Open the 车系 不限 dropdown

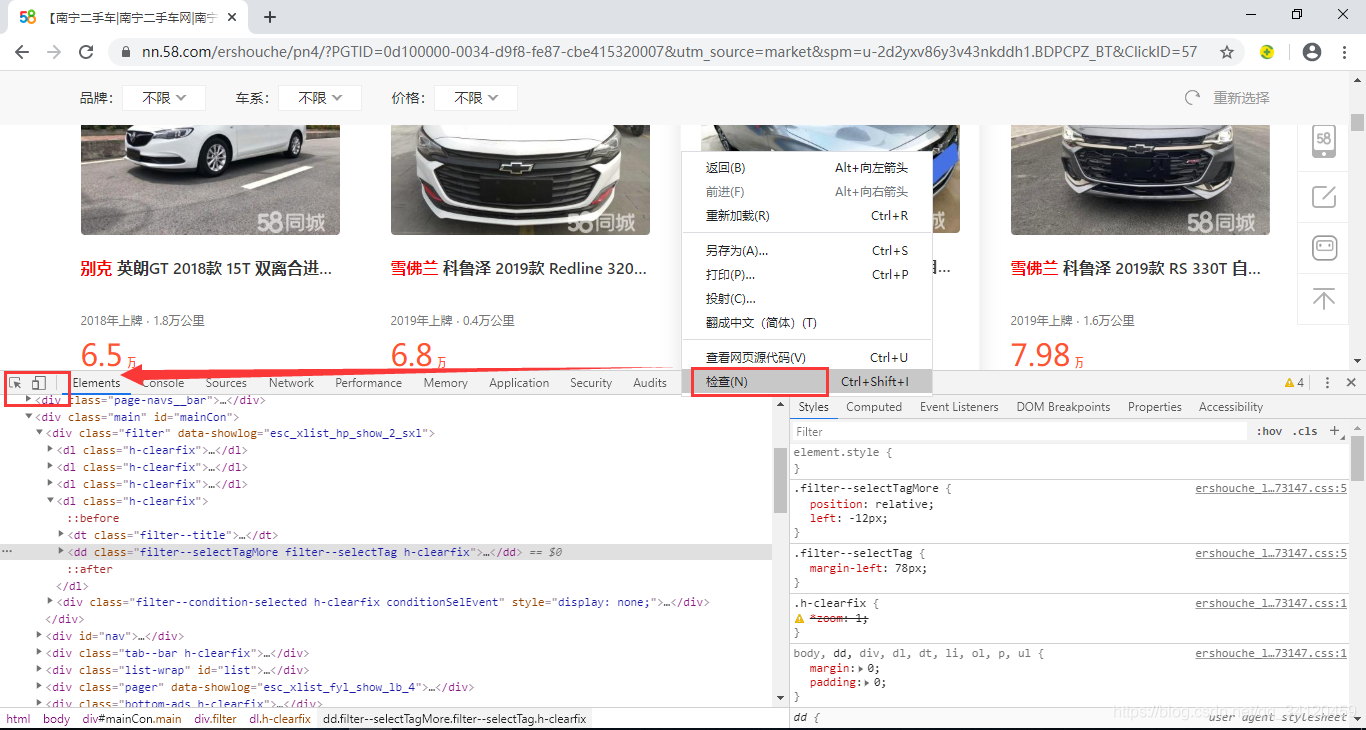point(320,98)
